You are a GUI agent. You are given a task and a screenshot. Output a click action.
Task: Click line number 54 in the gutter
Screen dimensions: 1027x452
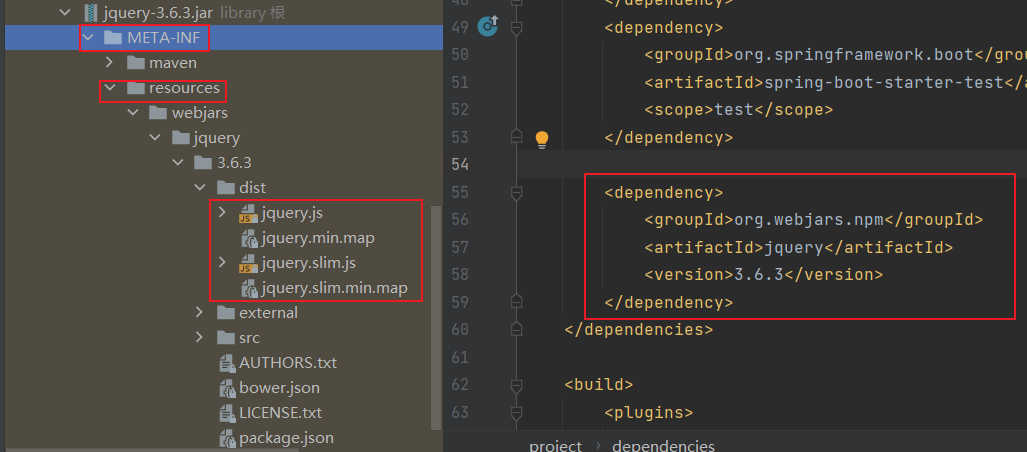click(460, 164)
